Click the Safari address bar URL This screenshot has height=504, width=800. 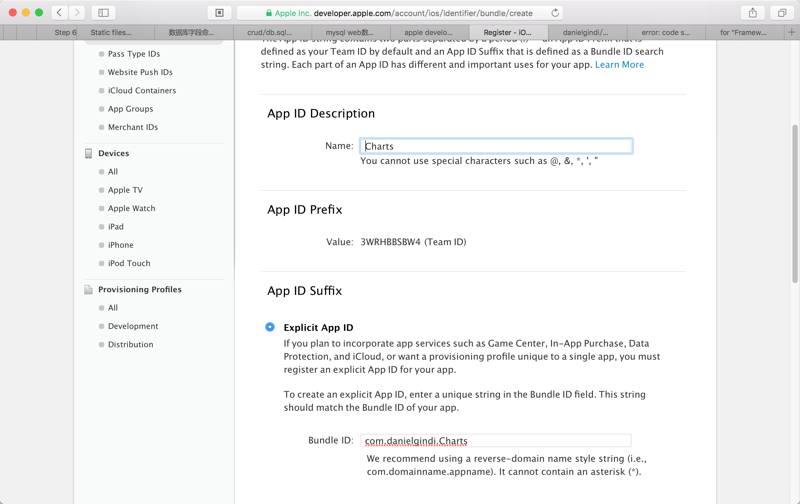423,13
